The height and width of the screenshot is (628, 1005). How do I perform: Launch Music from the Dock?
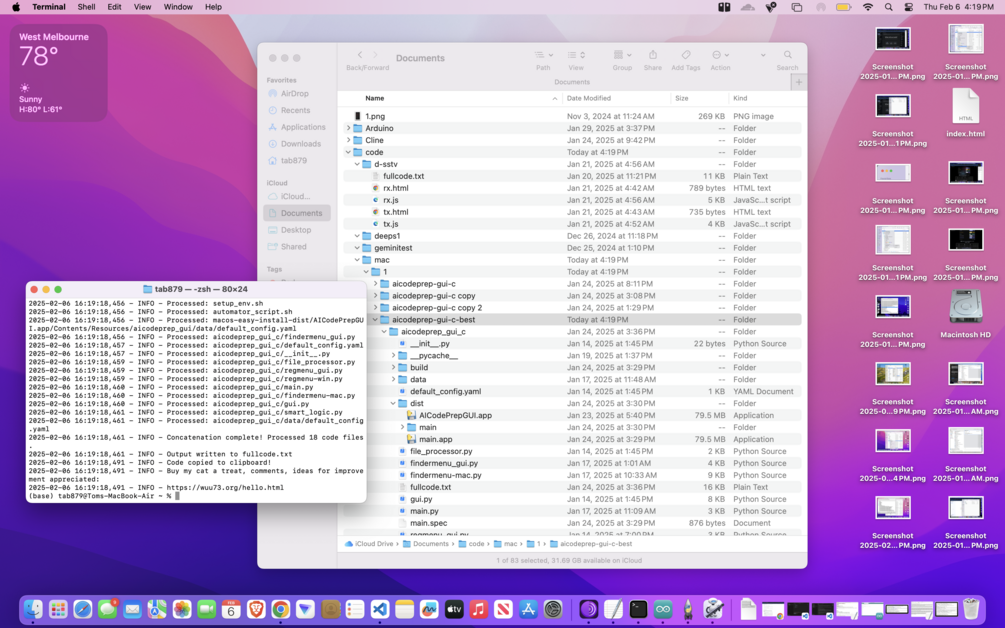point(478,609)
